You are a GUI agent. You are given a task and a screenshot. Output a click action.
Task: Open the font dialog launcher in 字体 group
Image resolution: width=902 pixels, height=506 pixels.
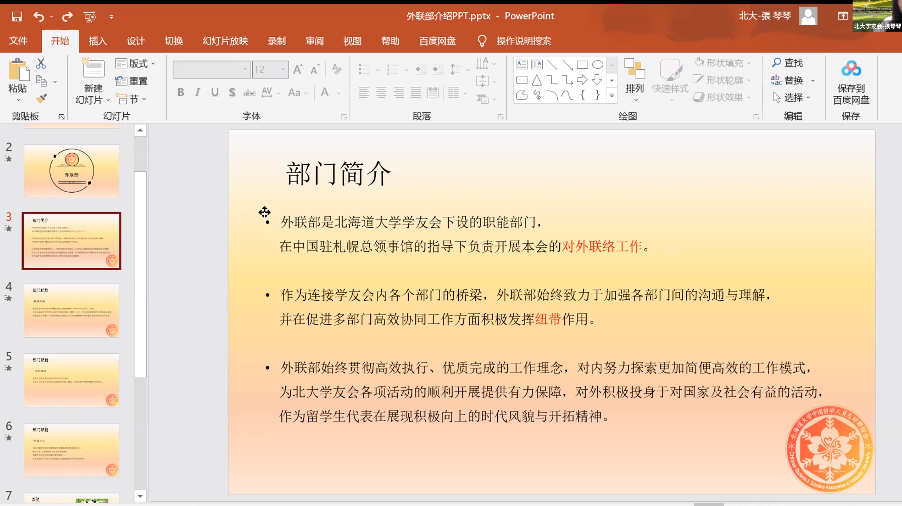point(344,117)
